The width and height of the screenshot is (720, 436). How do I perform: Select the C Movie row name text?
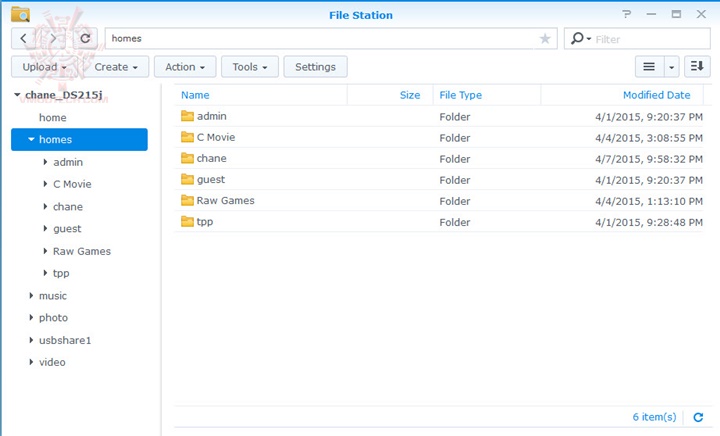(216, 137)
